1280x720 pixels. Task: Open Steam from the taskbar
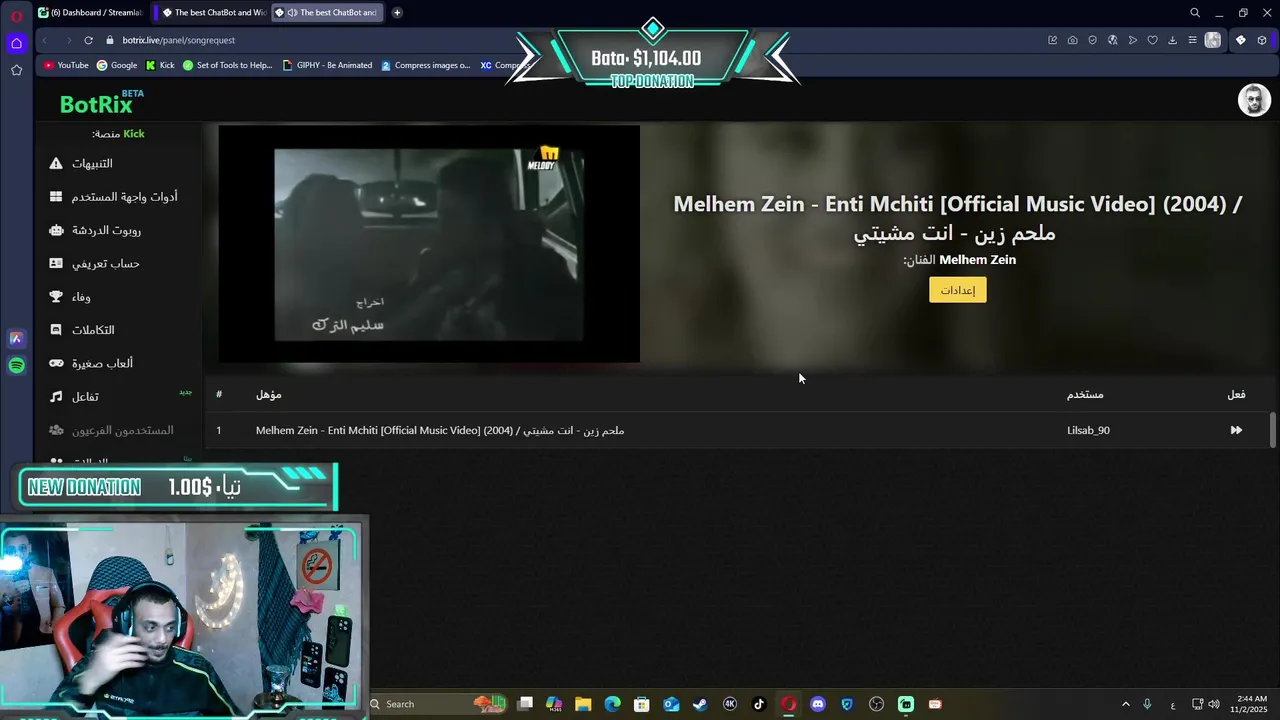point(700,704)
